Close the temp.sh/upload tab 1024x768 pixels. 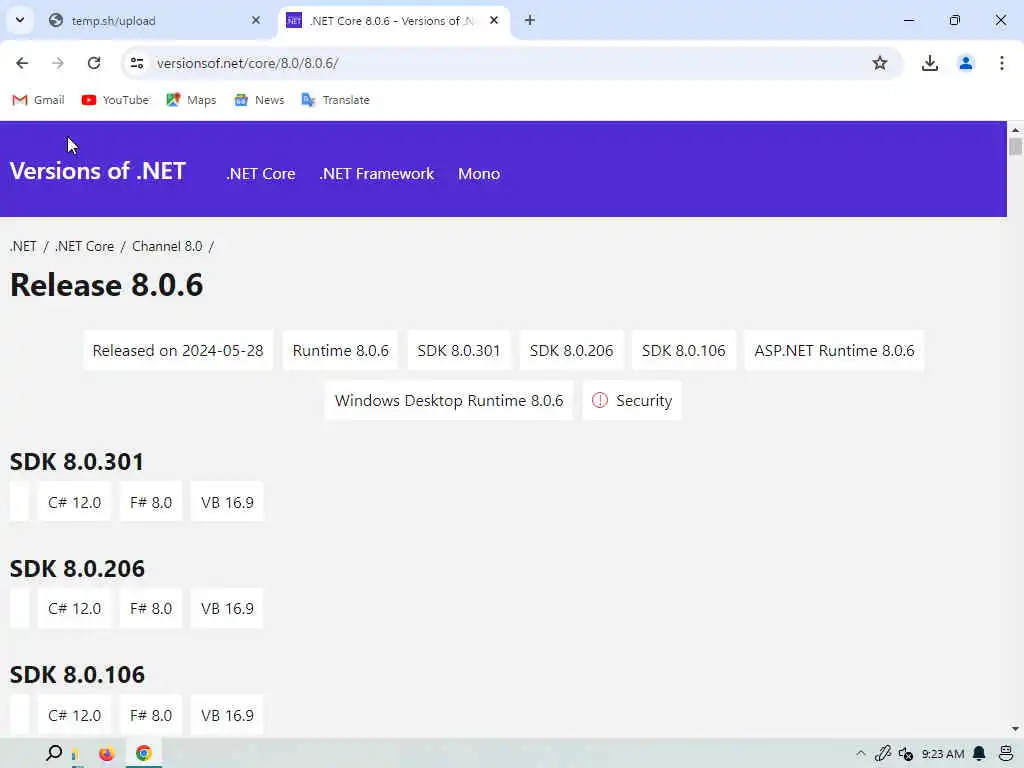256,20
